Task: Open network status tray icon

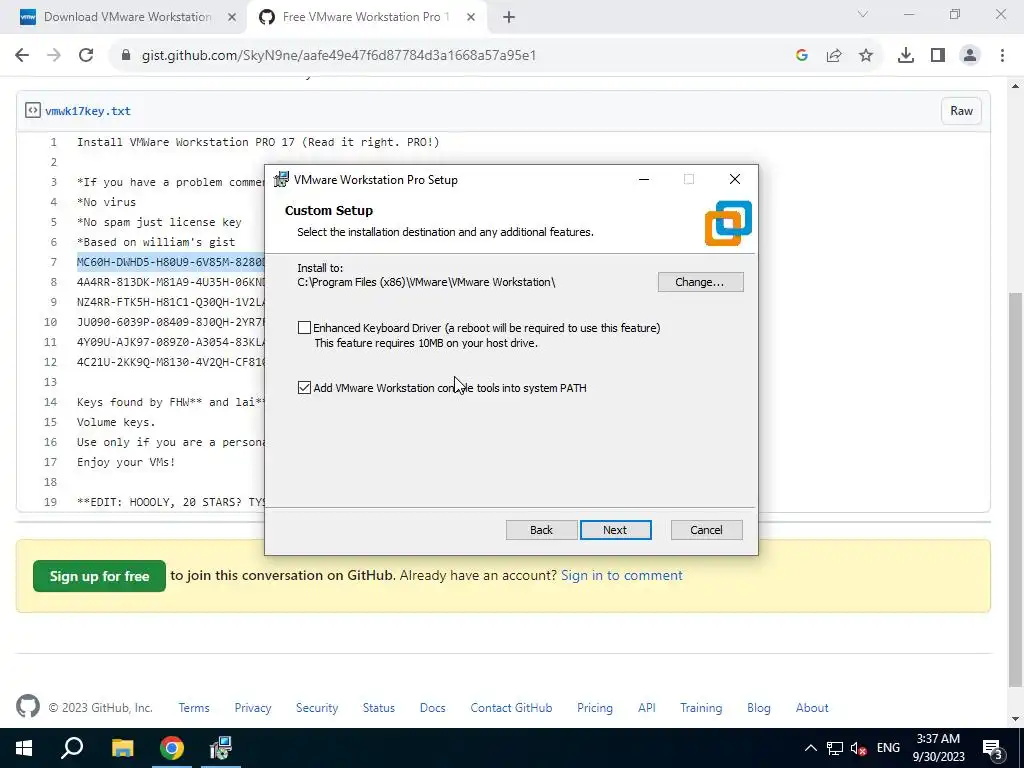Action: [x=835, y=748]
